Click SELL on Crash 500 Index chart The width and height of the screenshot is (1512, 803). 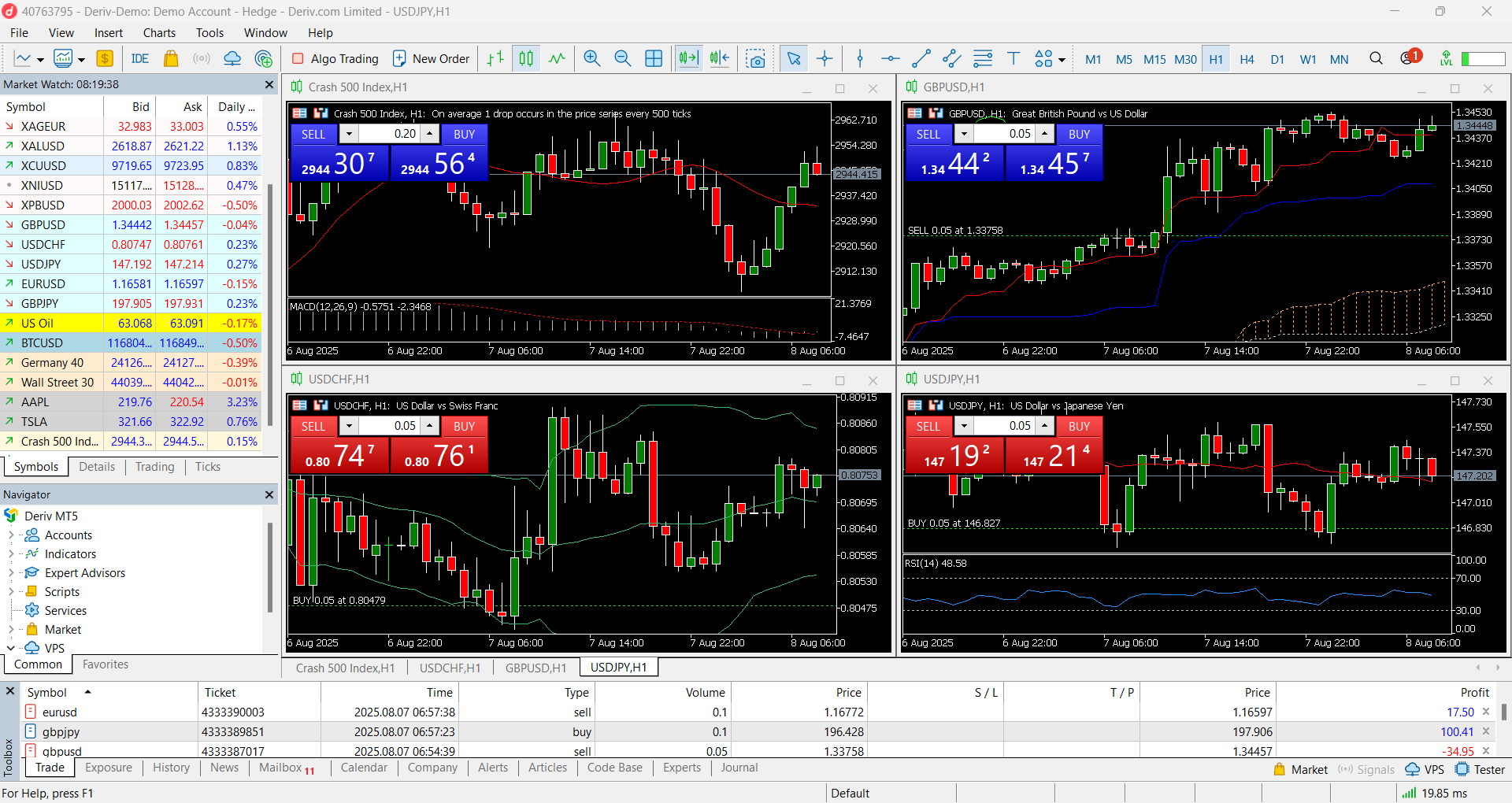pos(313,134)
